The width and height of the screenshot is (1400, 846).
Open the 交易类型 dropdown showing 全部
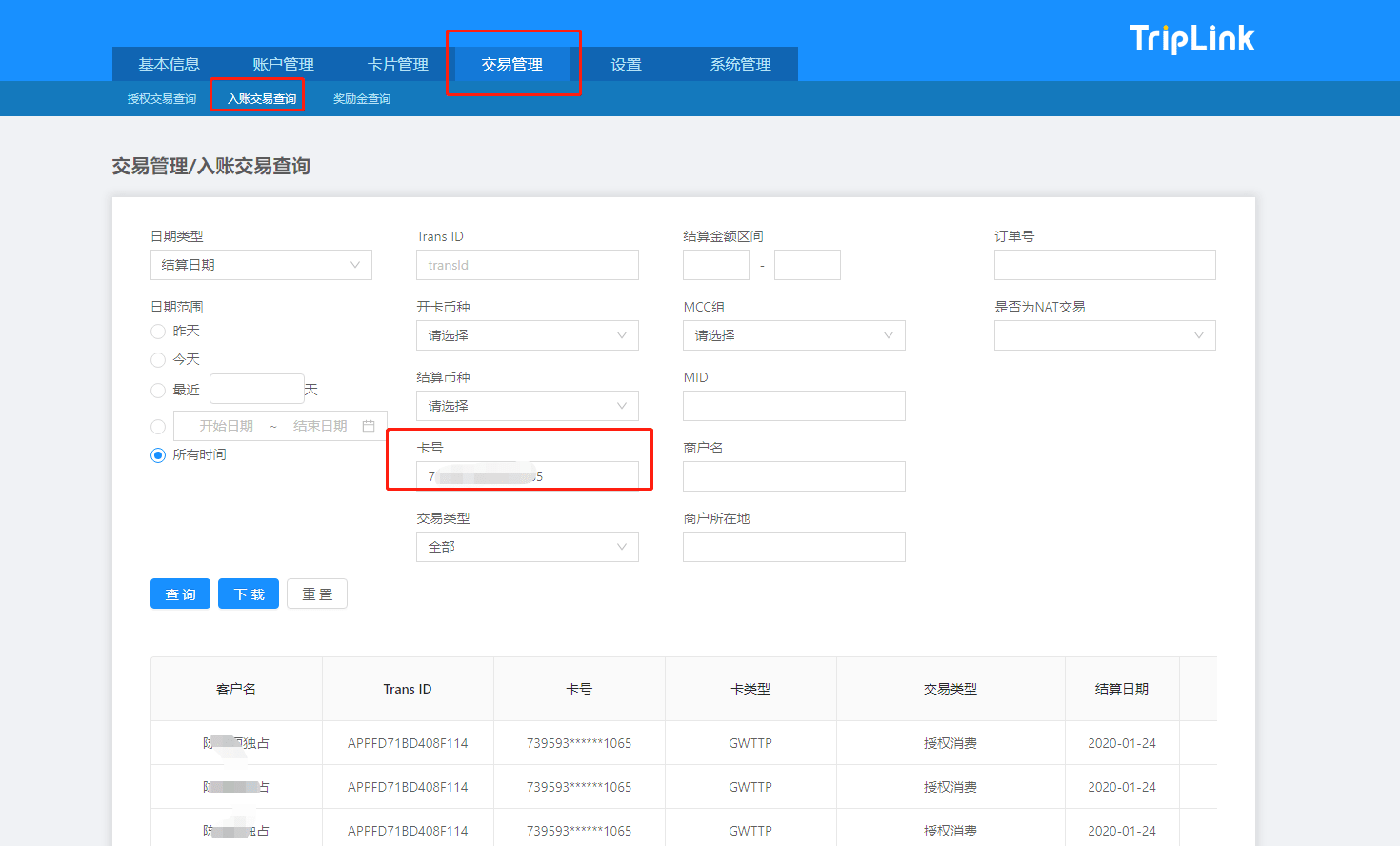[527, 547]
